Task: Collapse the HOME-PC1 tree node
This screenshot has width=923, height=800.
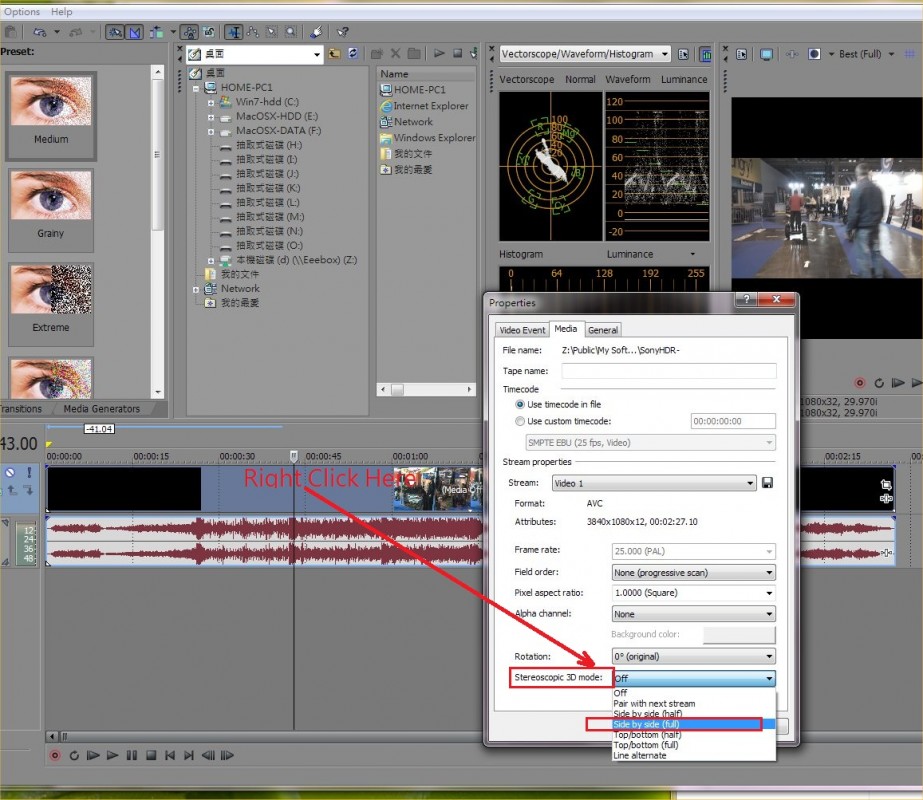Action: click(197, 88)
